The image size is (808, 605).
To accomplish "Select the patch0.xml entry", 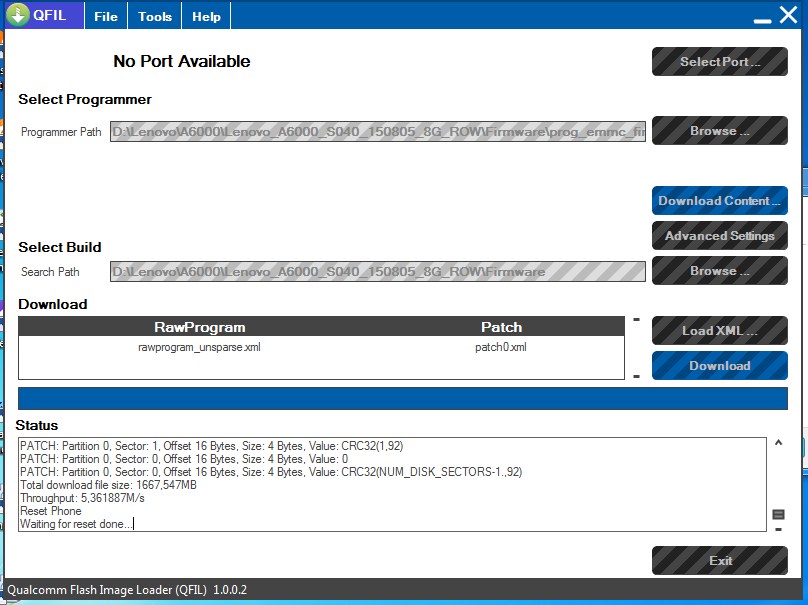I will (x=500, y=349).
